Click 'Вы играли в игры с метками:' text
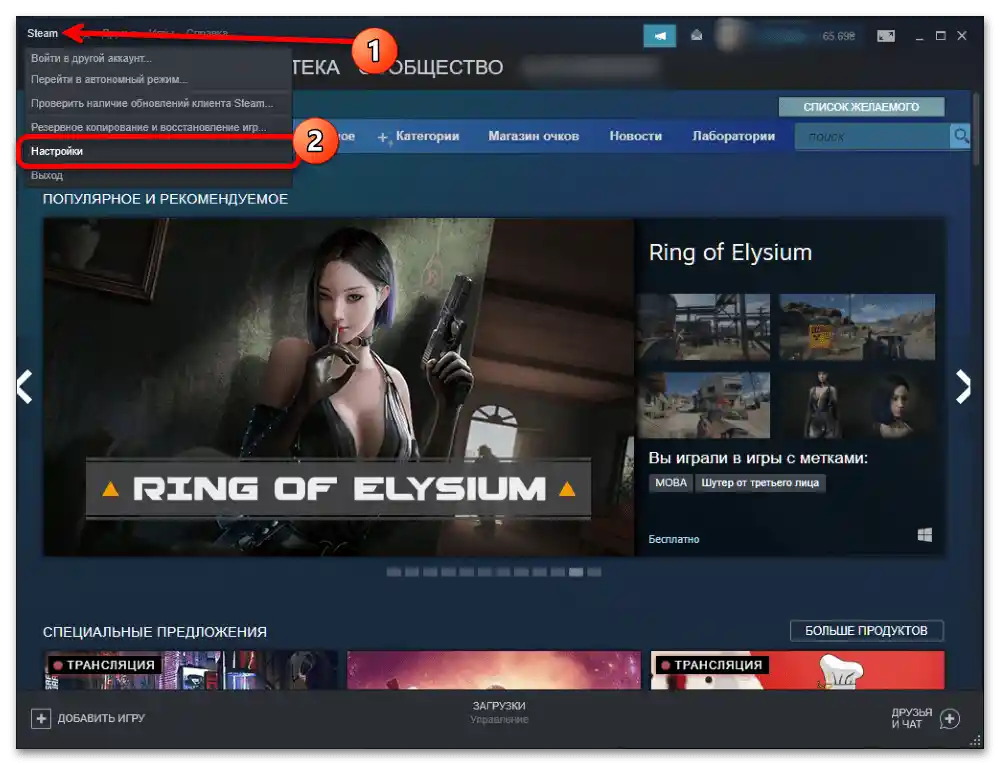 point(758,458)
